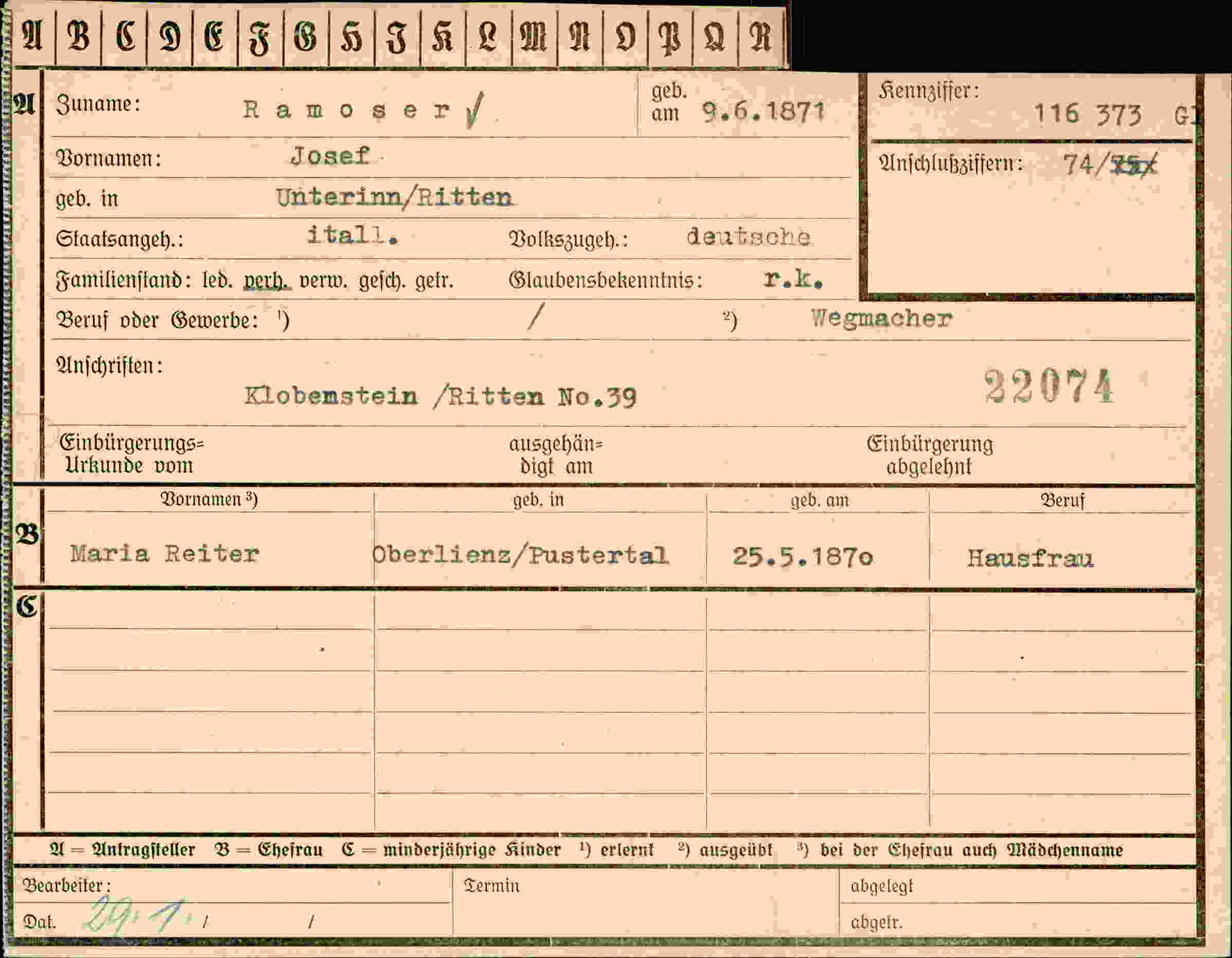Click the occupation 'Wegmacher'
Image resolution: width=1232 pixels, height=958 pixels.
coord(882,319)
